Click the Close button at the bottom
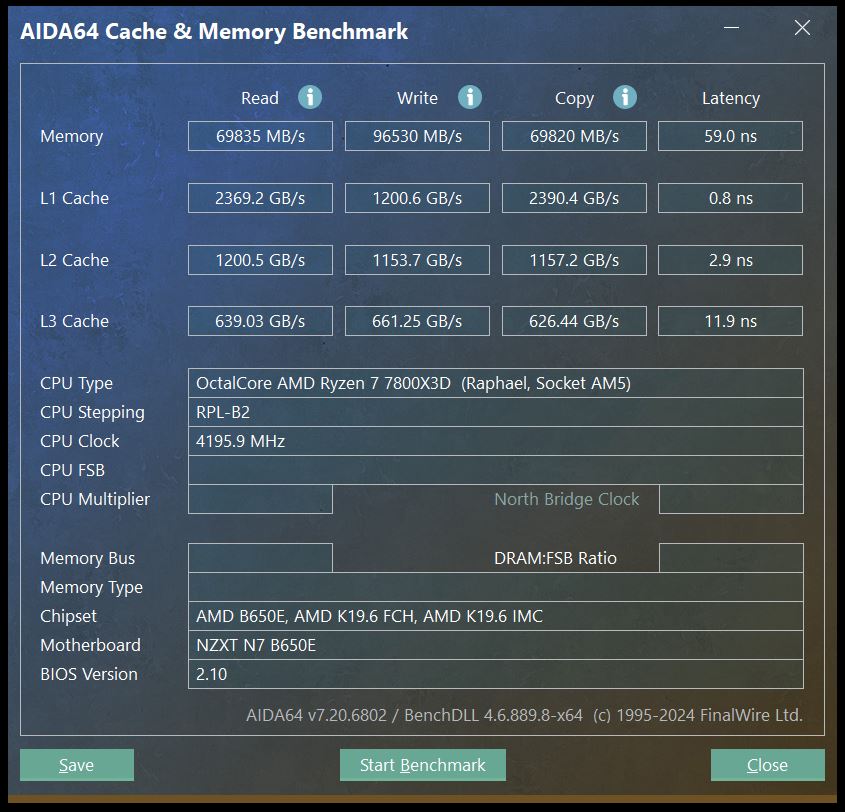Image resolution: width=845 pixels, height=812 pixels. [767, 765]
